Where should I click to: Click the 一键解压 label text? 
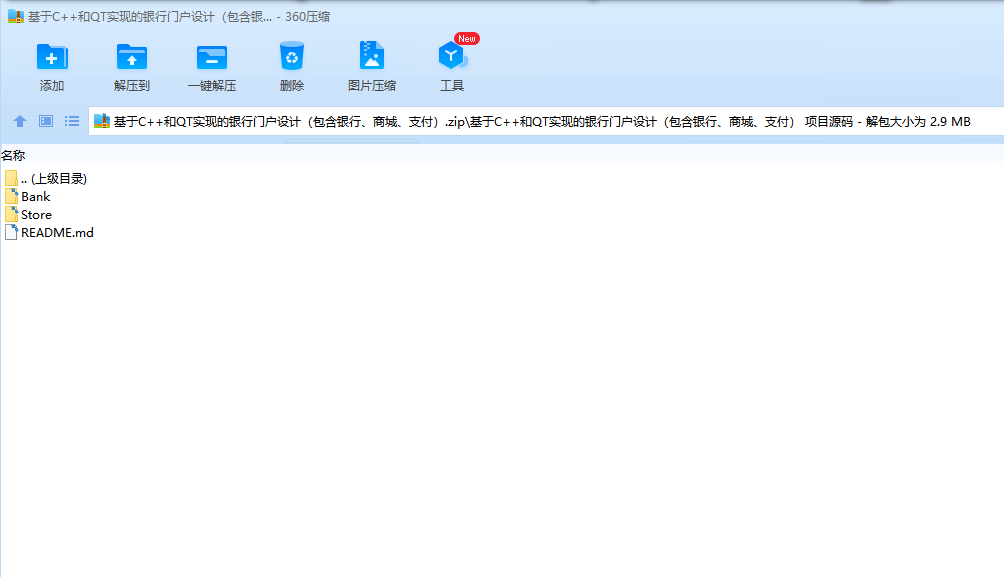coord(212,86)
